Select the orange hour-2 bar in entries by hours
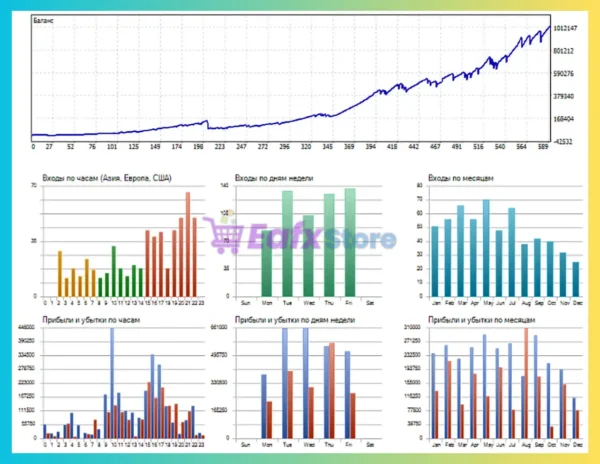The image size is (600, 464). tap(60, 274)
